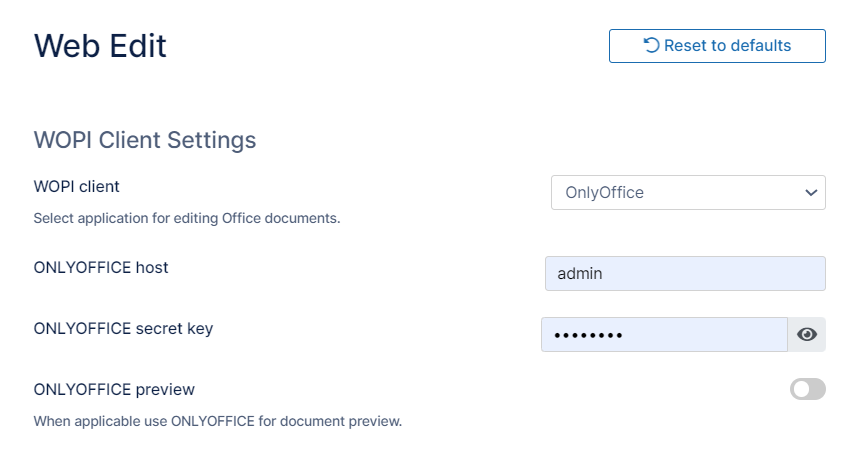Click the circular reset arrow icon
Screen dimensions: 860x454
(x=651, y=45)
